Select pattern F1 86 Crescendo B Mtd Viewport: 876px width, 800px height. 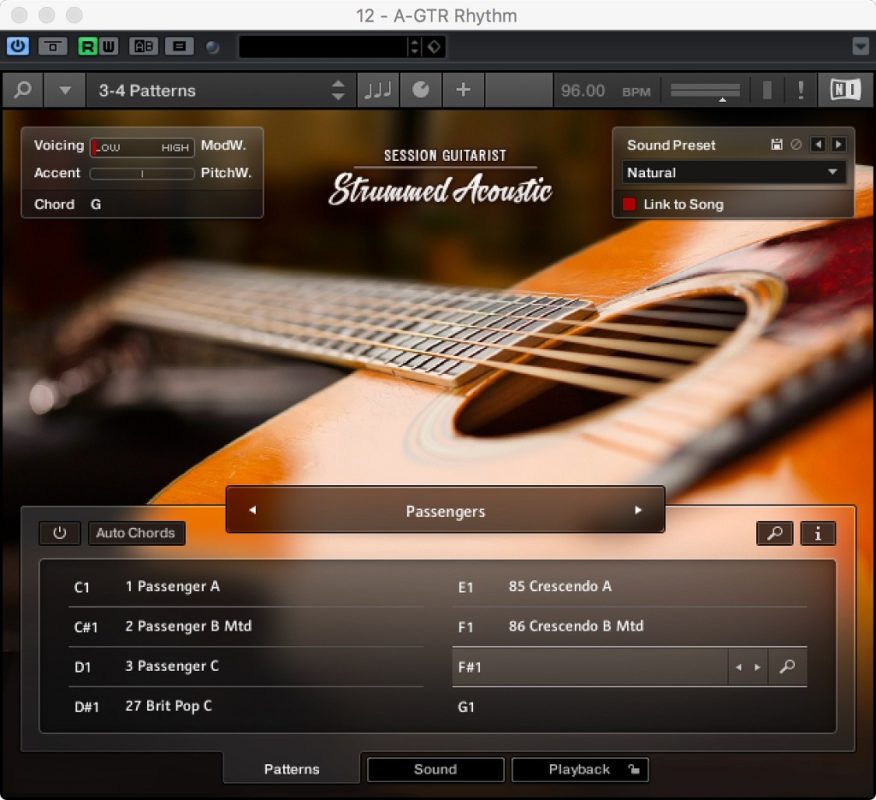[630, 627]
